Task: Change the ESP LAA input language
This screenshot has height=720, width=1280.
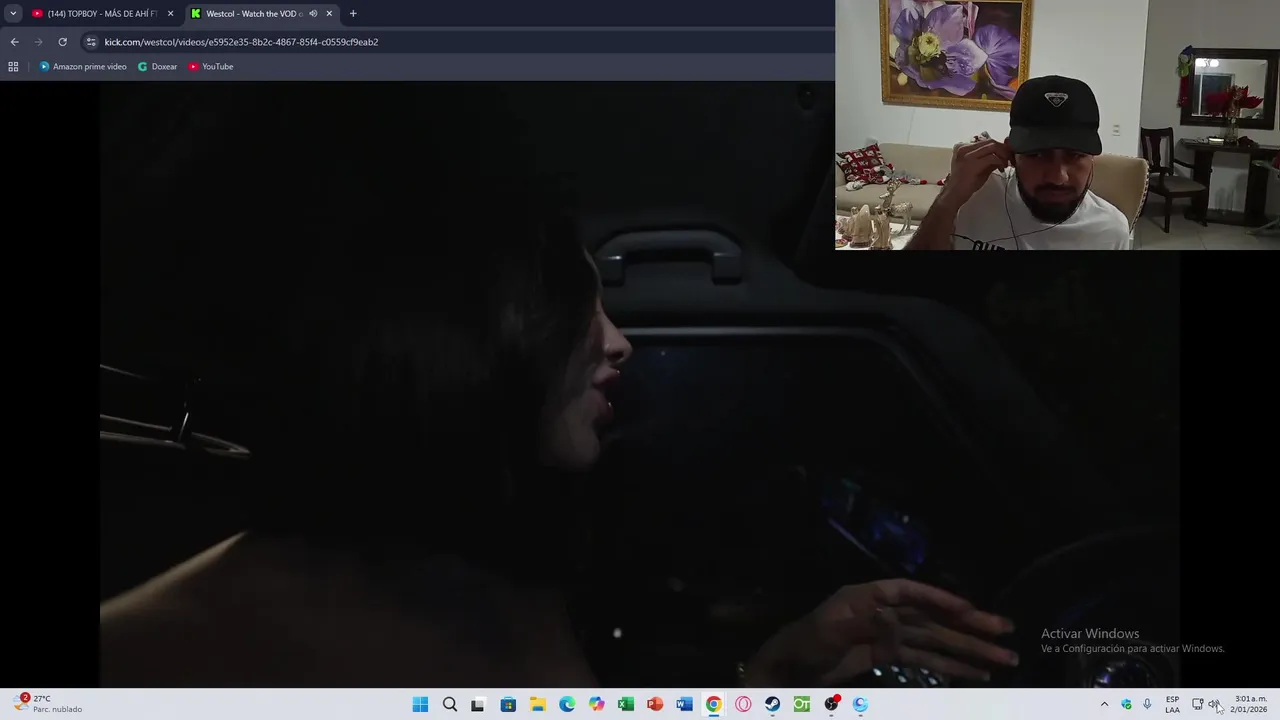Action: click(x=1172, y=704)
